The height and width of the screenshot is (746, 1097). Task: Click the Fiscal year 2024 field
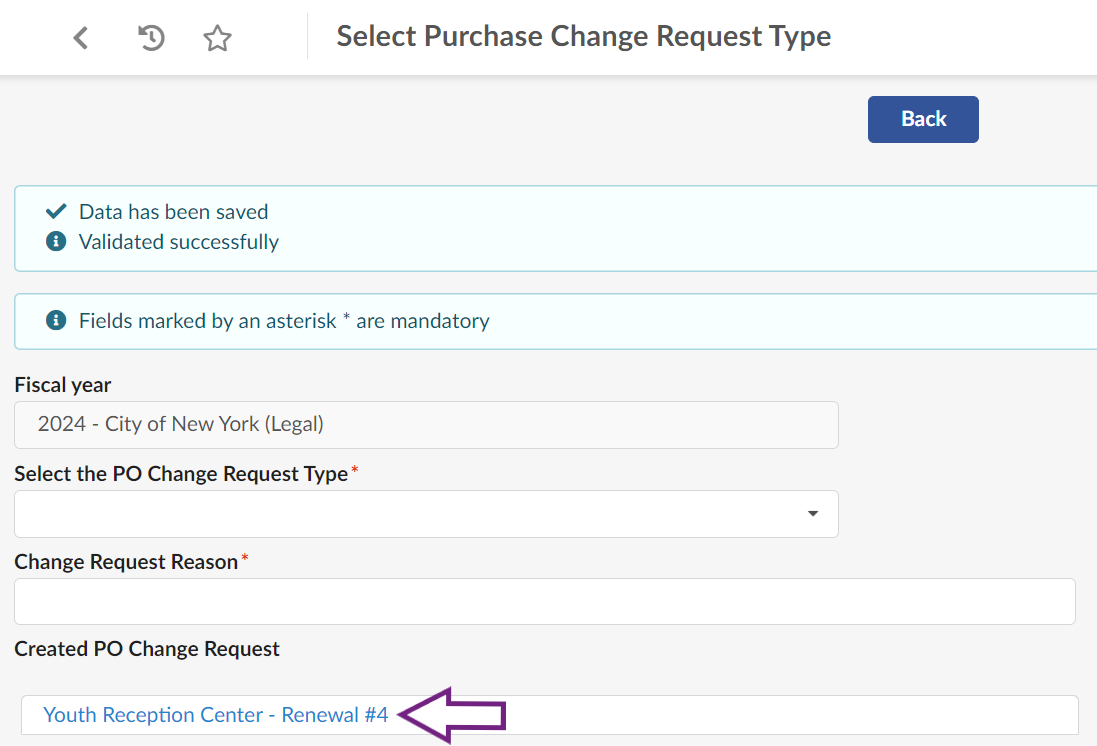coord(425,425)
